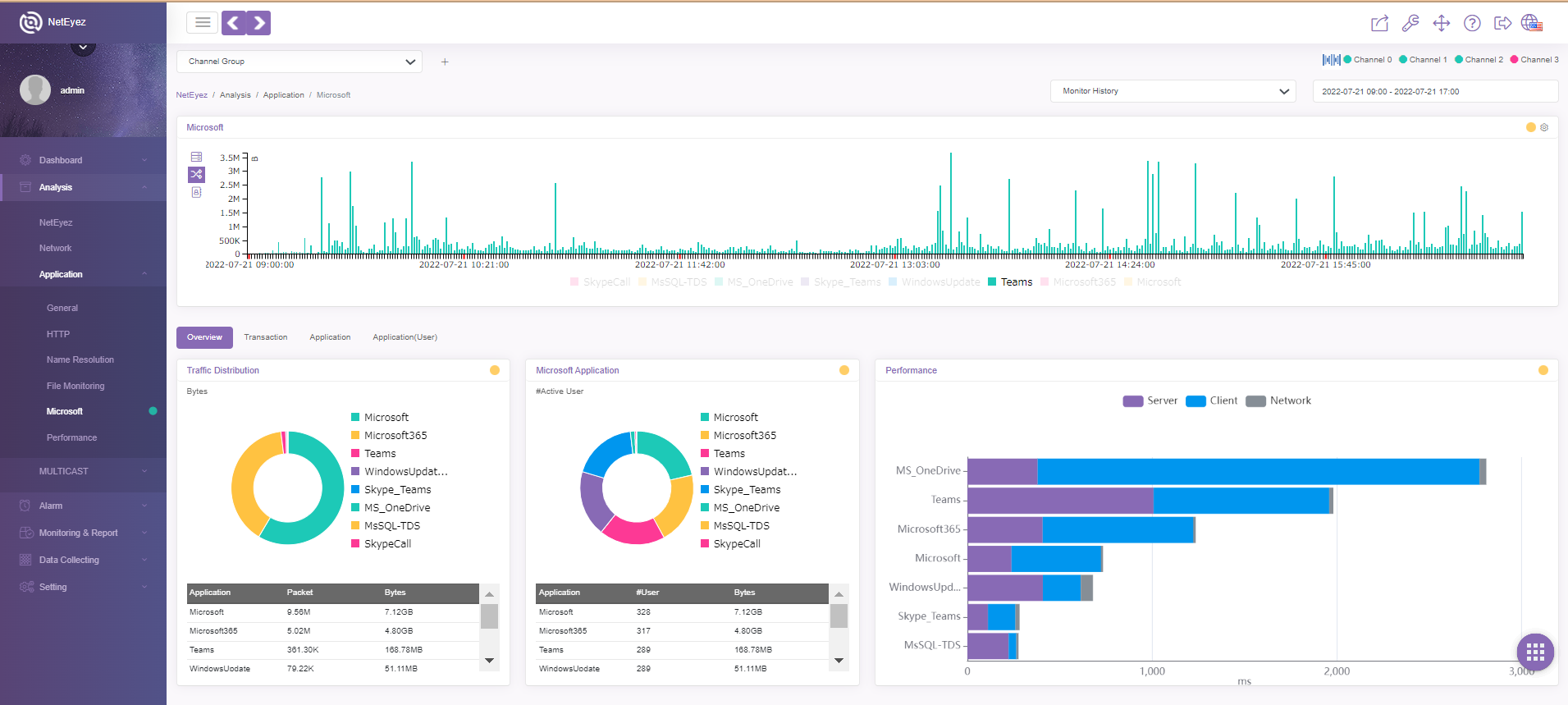Click the Dashboard sidebar icon
Screen dimensions: 1568x705
coord(25,160)
